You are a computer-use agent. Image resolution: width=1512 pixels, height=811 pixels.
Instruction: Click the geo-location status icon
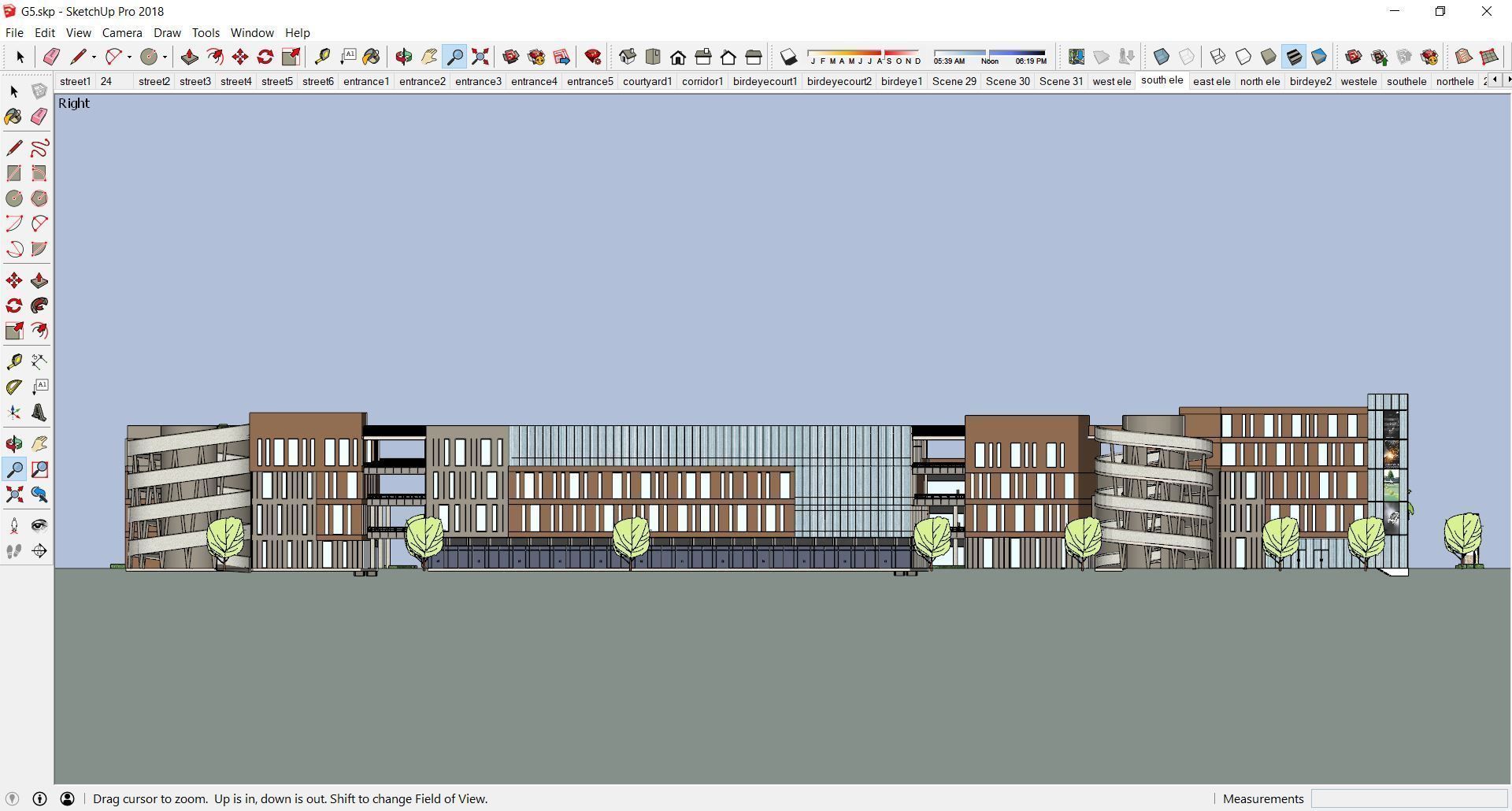(12, 798)
